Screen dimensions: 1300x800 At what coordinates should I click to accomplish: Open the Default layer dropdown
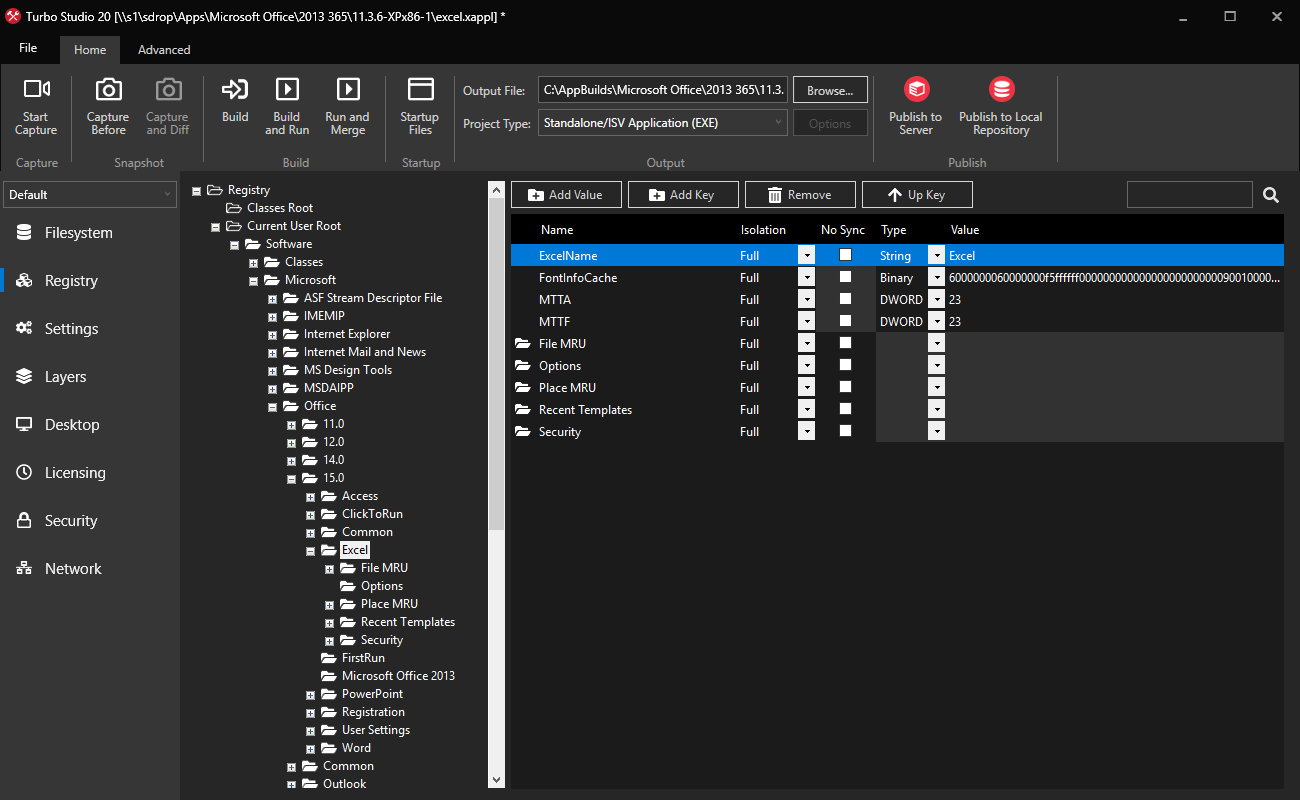point(90,194)
